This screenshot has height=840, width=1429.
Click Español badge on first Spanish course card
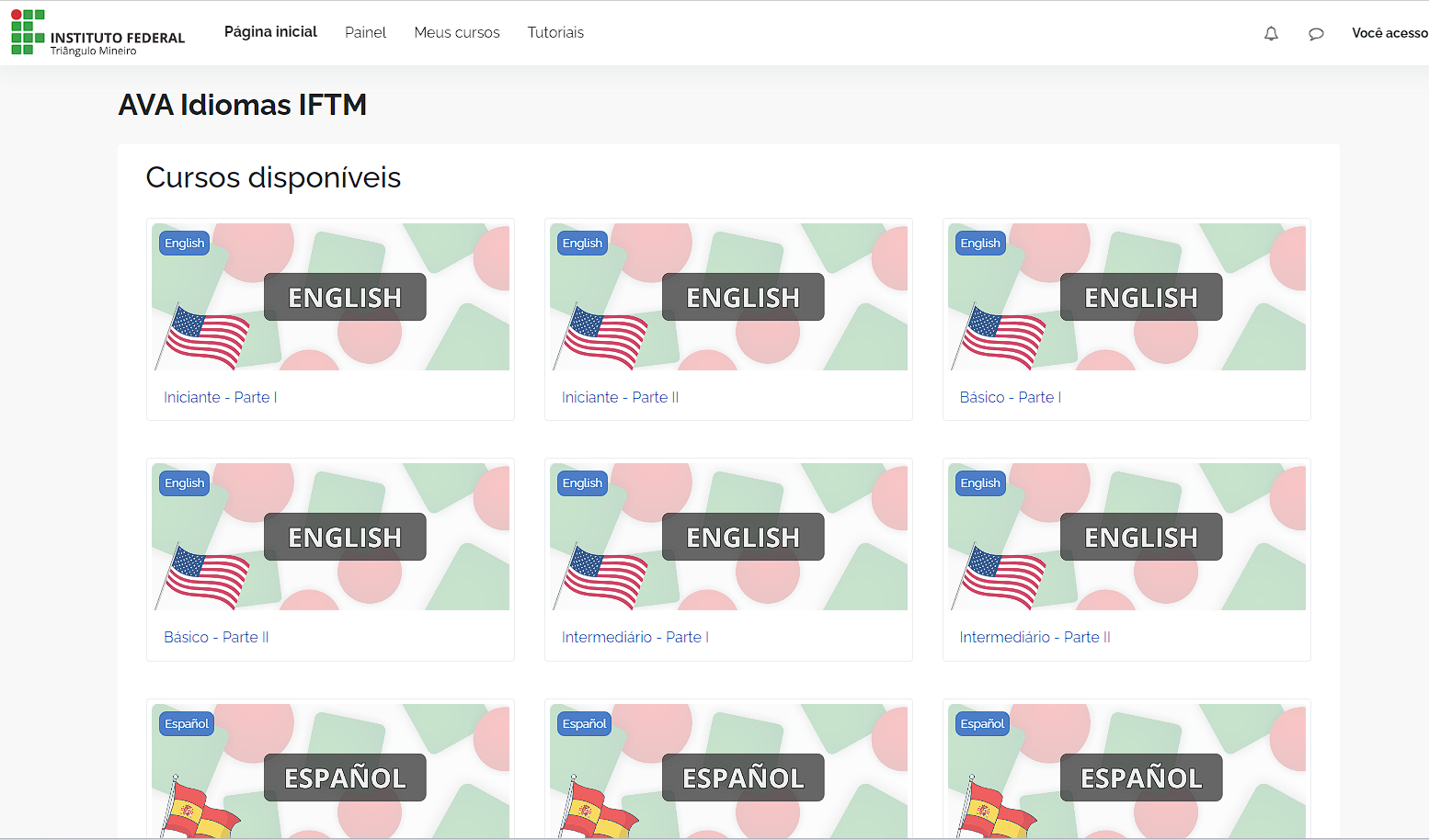click(187, 724)
